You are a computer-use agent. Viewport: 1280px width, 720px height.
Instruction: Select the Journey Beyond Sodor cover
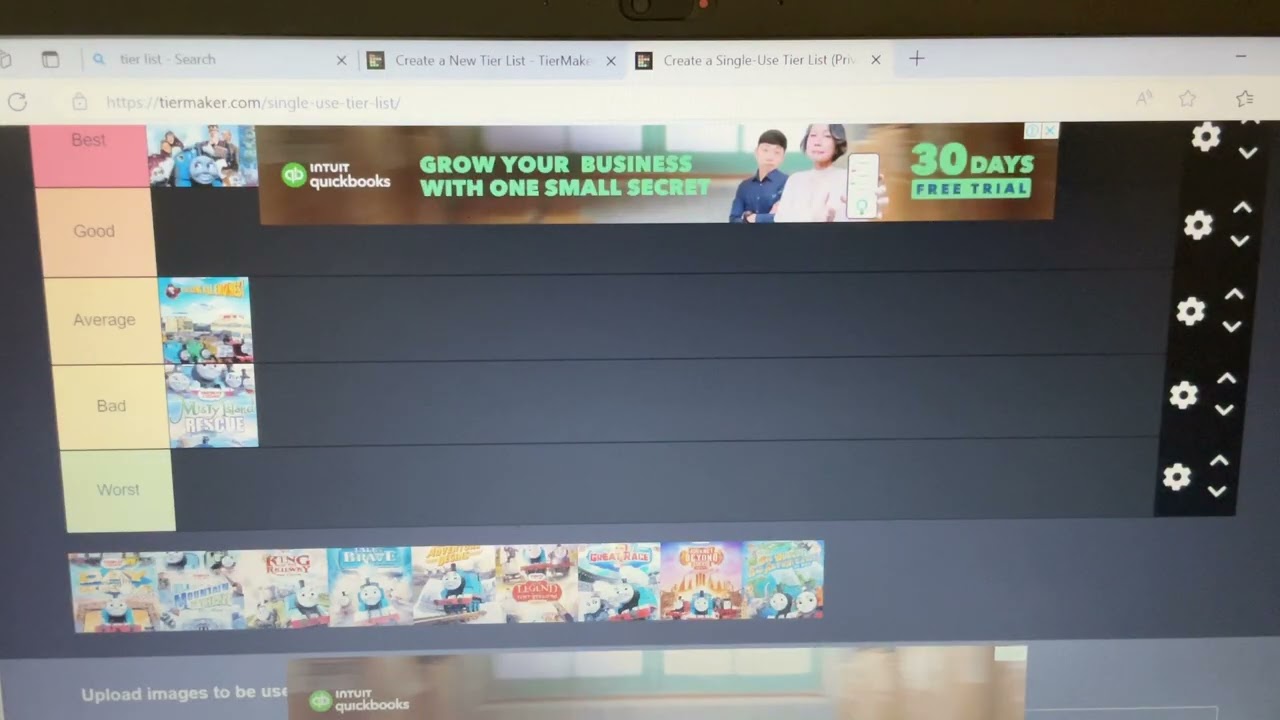click(x=701, y=580)
